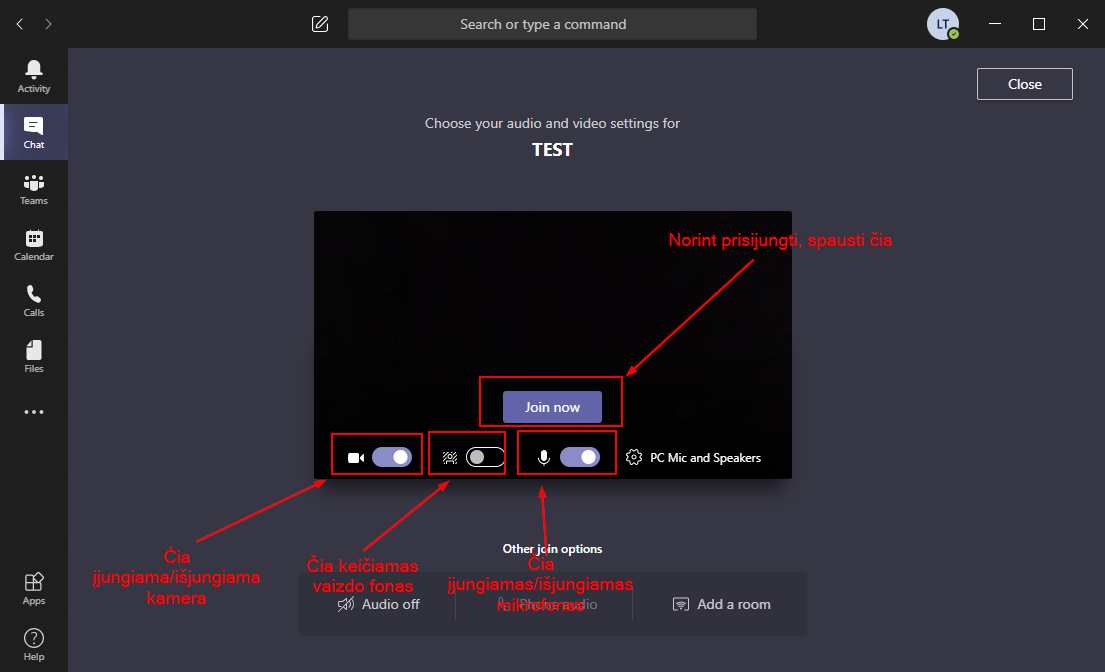This screenshot has width=1105, height=672.
Task: Open the Help menu
Action: pyautogui.click(x=34, y=644)
